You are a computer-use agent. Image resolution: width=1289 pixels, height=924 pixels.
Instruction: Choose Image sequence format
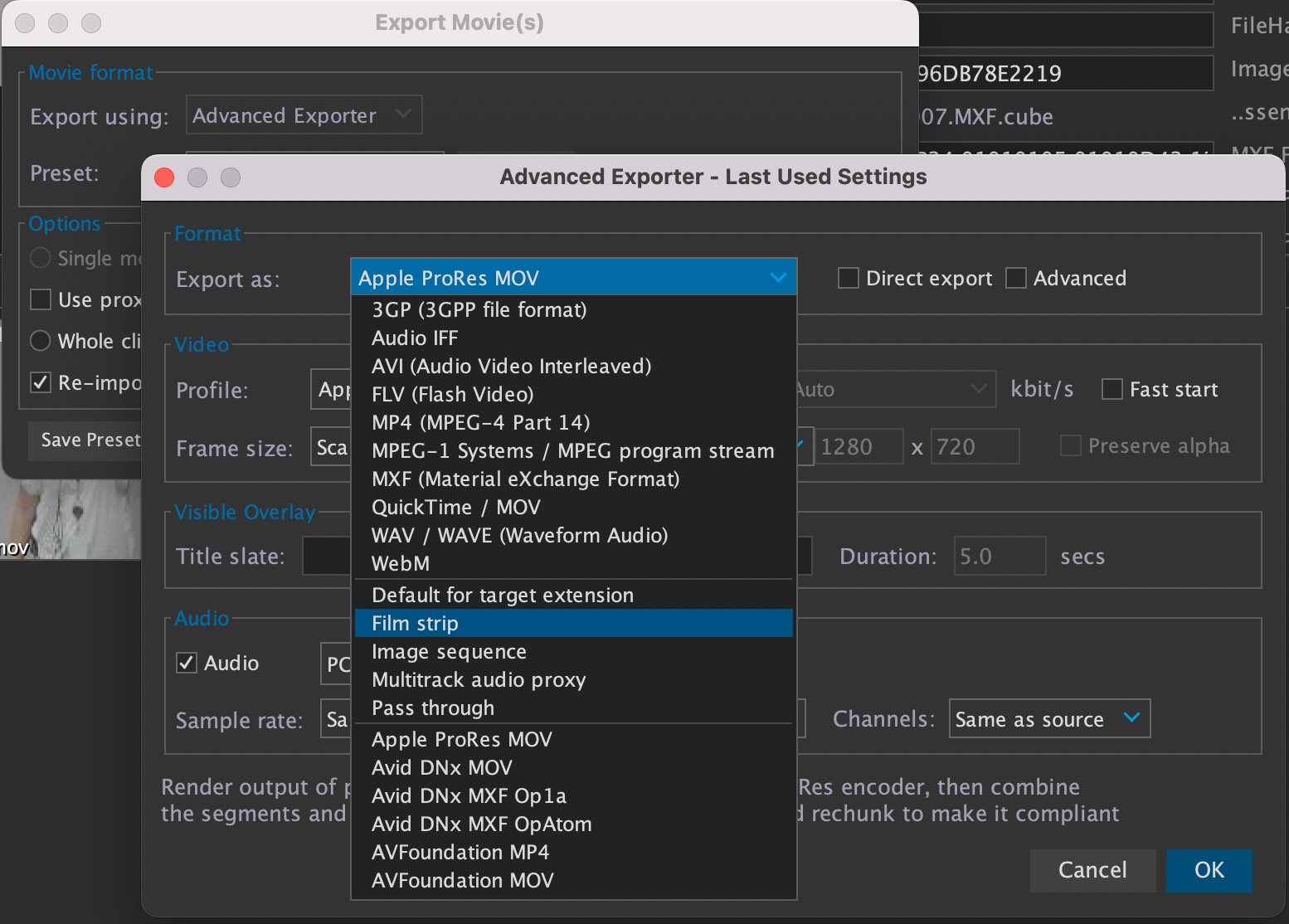573,651
